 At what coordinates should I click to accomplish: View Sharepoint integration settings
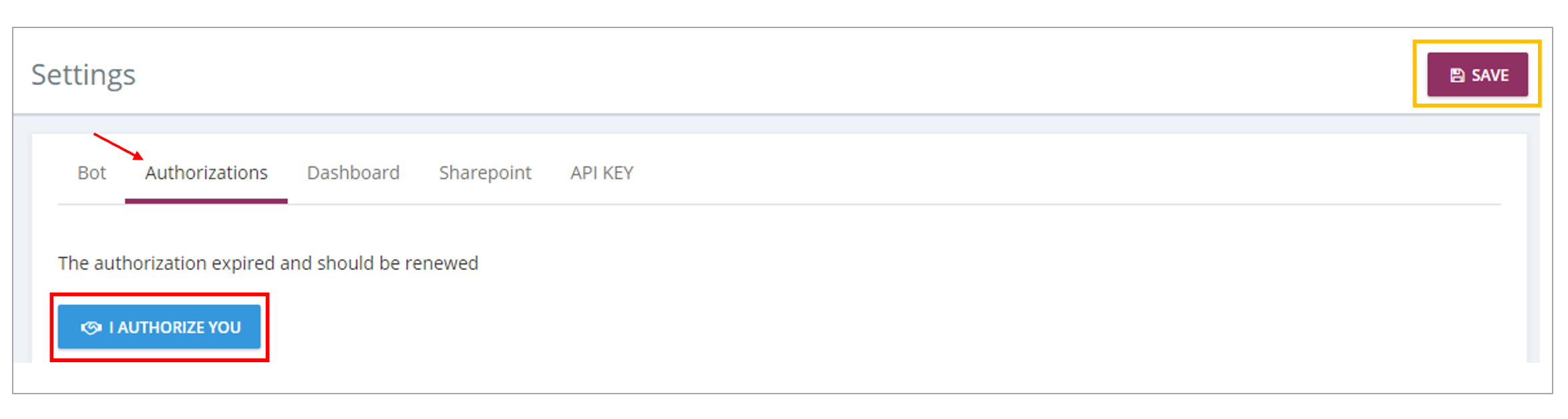coord(485,173)
